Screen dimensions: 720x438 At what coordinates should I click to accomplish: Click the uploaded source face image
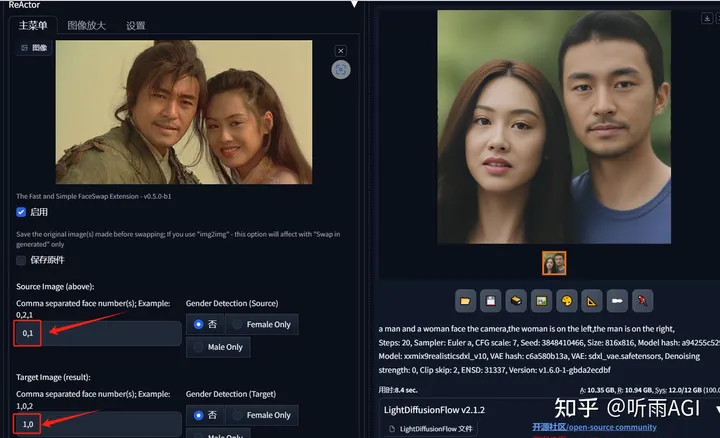(184, 112)
